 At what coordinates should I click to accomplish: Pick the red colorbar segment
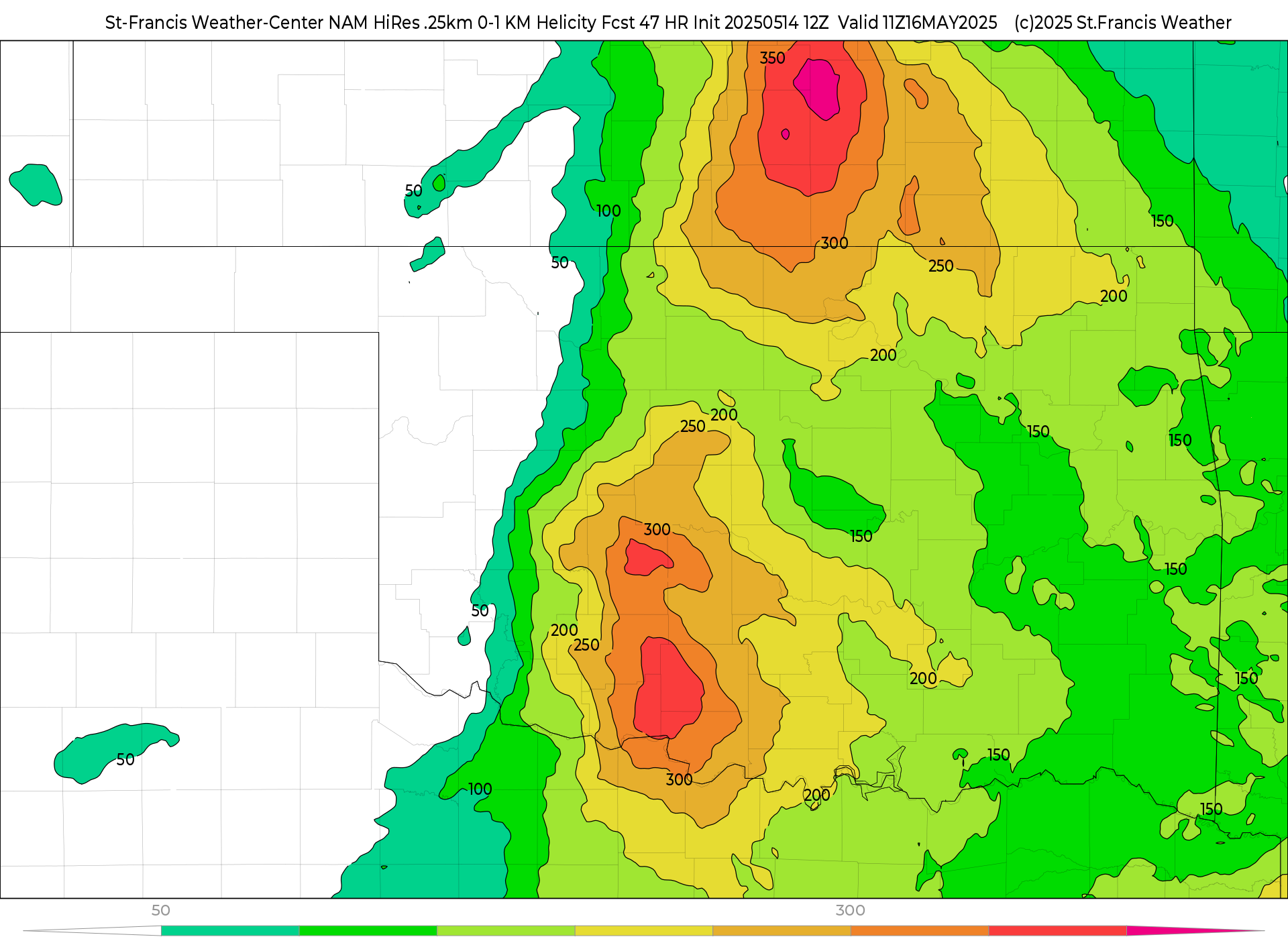(1058, 930)
